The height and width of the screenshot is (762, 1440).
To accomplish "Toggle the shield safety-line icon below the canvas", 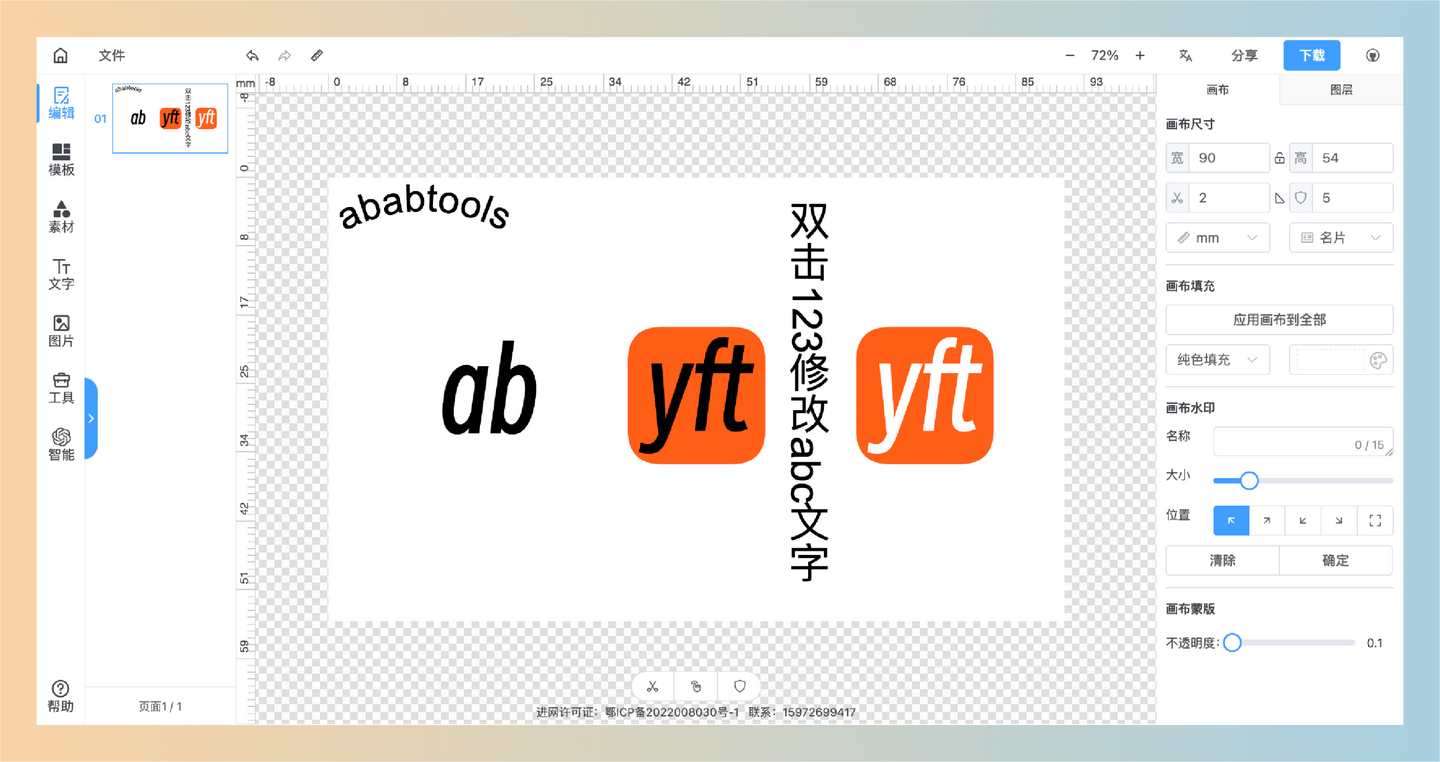I will point(739,686).
